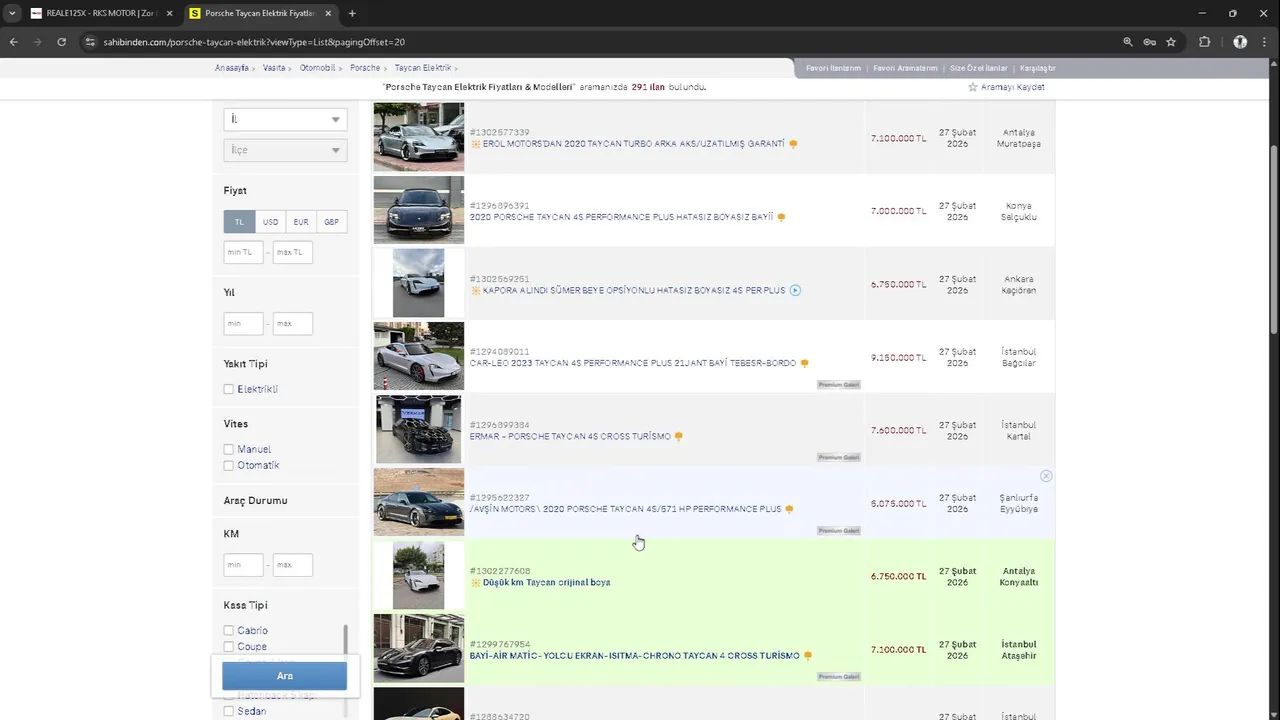The height and width of the screenshot is (720, 1280).
Task: Click the Premium Galeri badge on the CAR-LEO listing
Action: (838, 384)
